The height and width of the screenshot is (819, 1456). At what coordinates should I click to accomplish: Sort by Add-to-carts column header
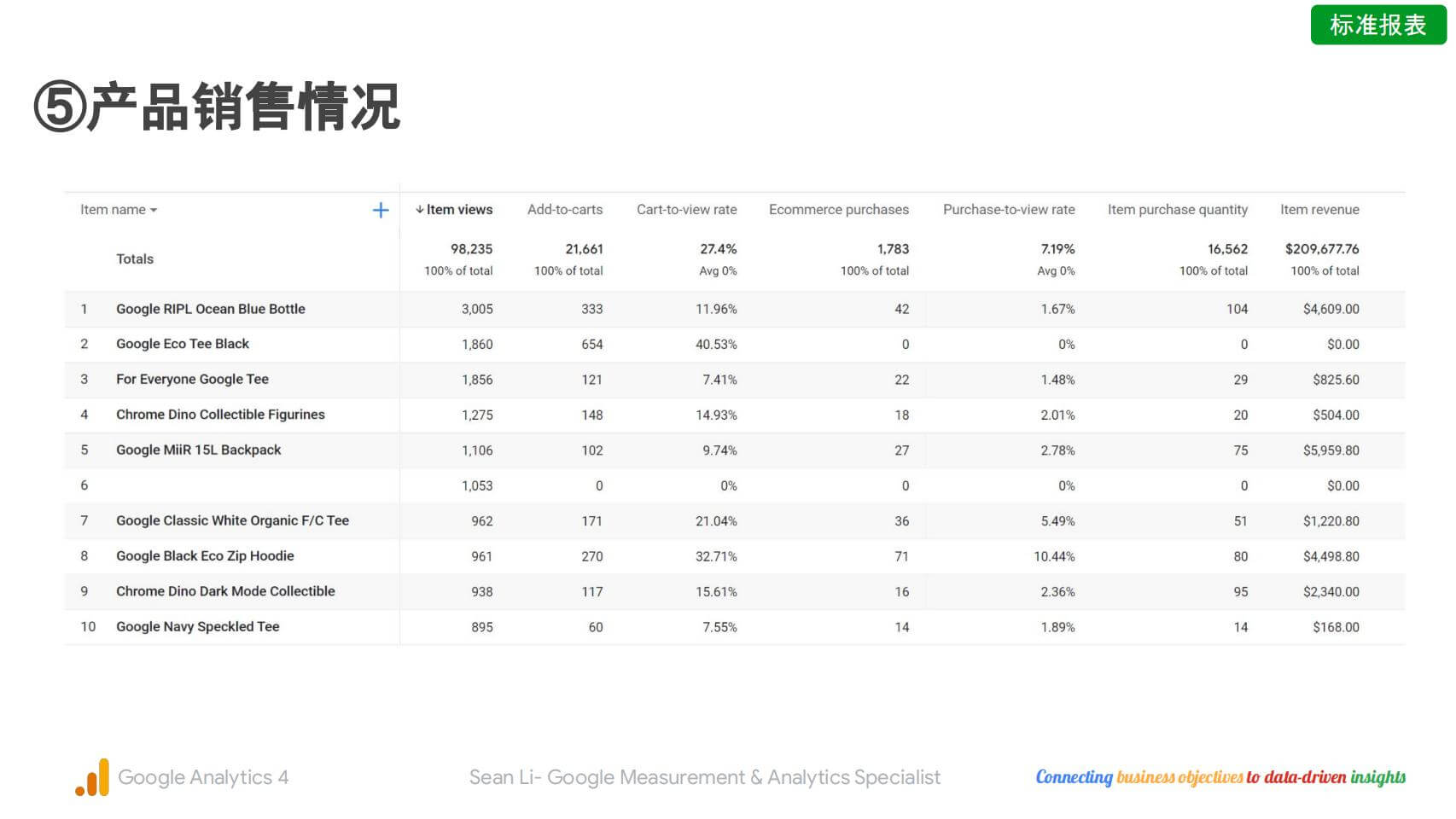(564, 210)
